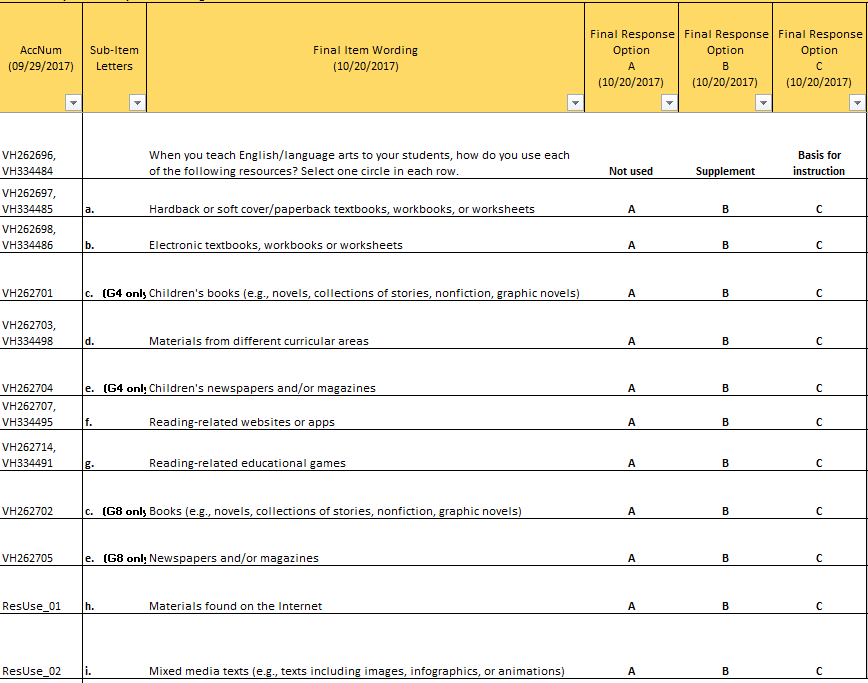This screenshot has width=868, height=683.
Task: Open the Final Response Option C filter
Action: click(x=857, y=103)
